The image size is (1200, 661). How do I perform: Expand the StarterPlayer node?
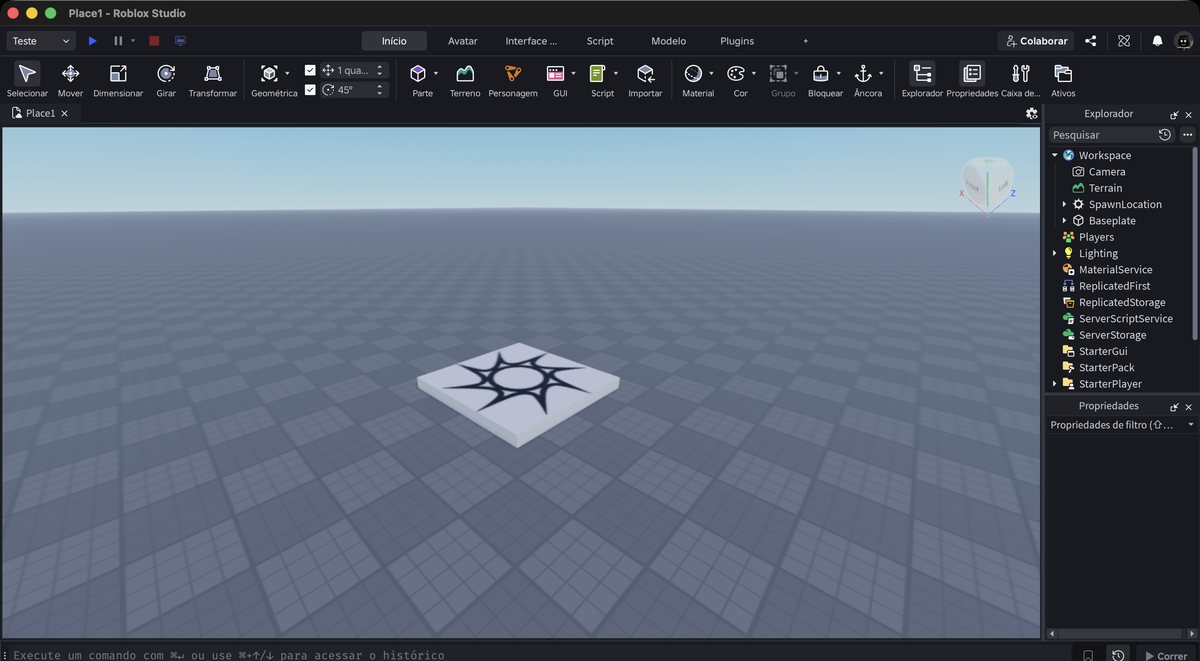(x=1055, y=384)
